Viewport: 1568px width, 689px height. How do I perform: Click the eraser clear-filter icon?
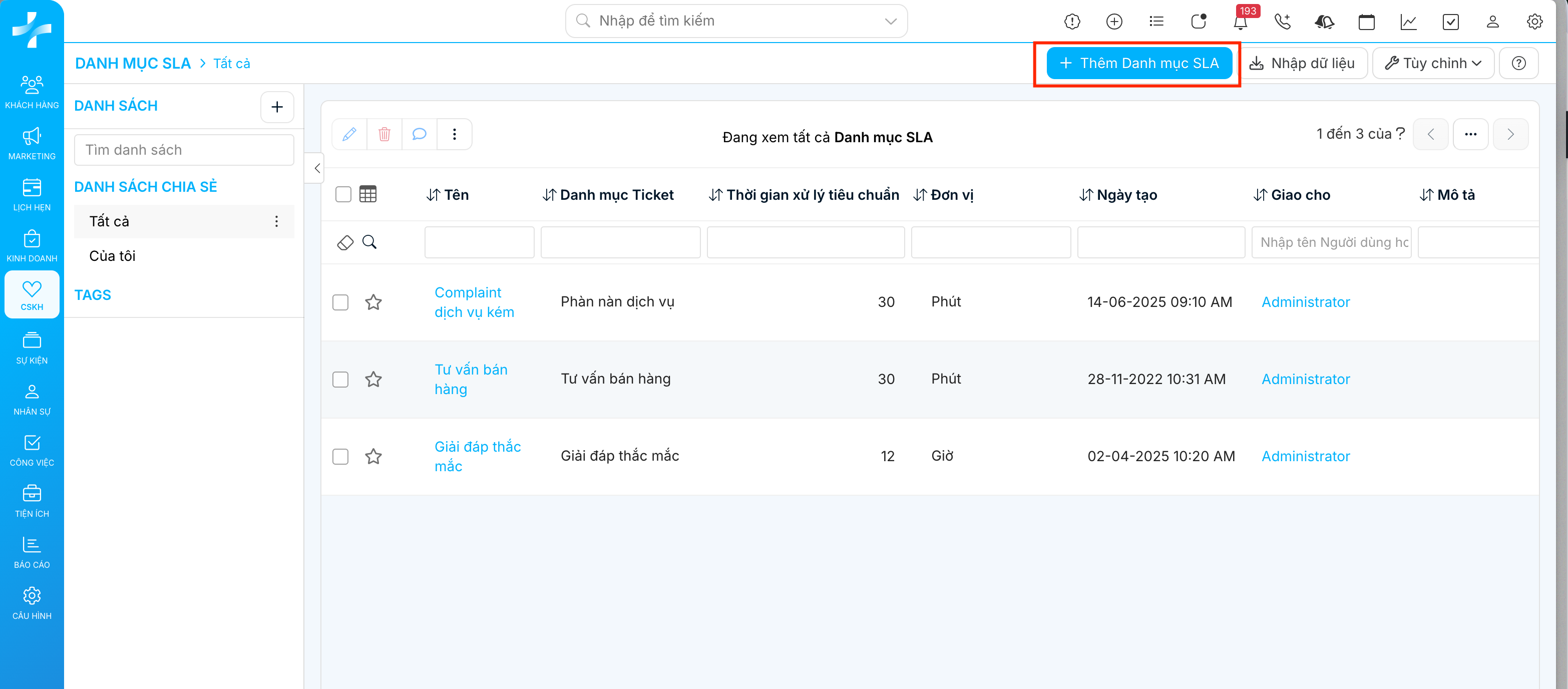click(345, 242)
